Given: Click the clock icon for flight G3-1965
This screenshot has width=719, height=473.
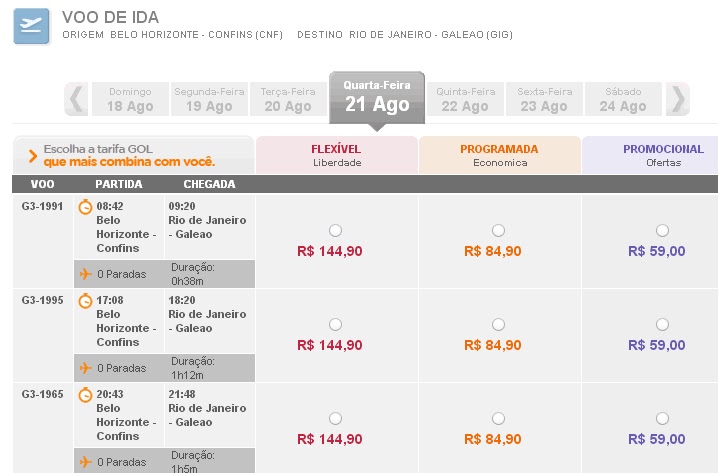Looking at the screenshot, I should [x=86, y=395].
